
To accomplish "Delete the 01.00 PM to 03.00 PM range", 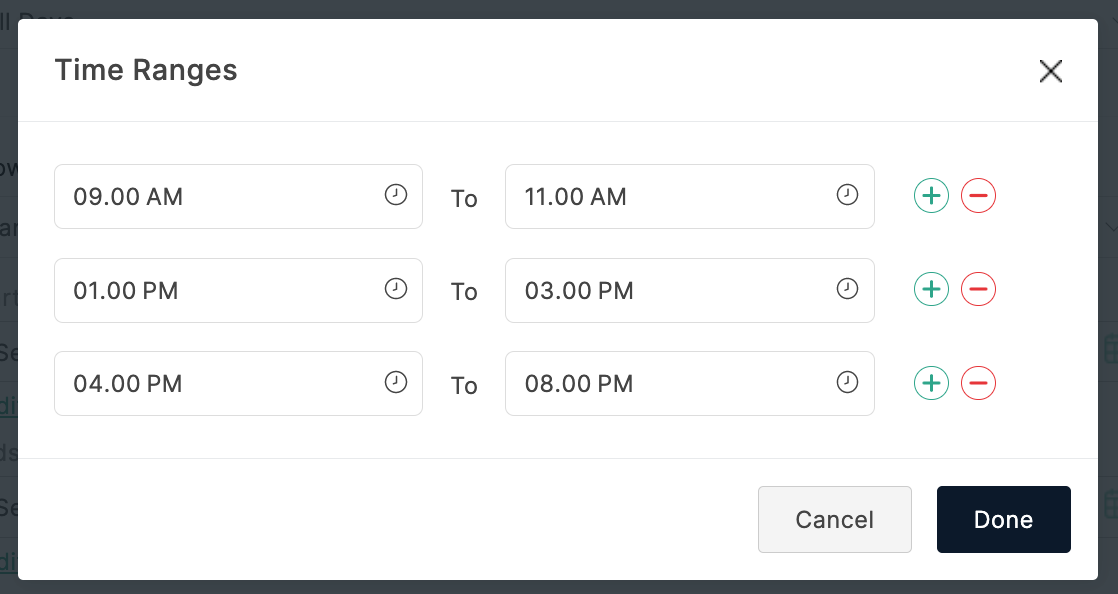I will [x=978, y=290].
